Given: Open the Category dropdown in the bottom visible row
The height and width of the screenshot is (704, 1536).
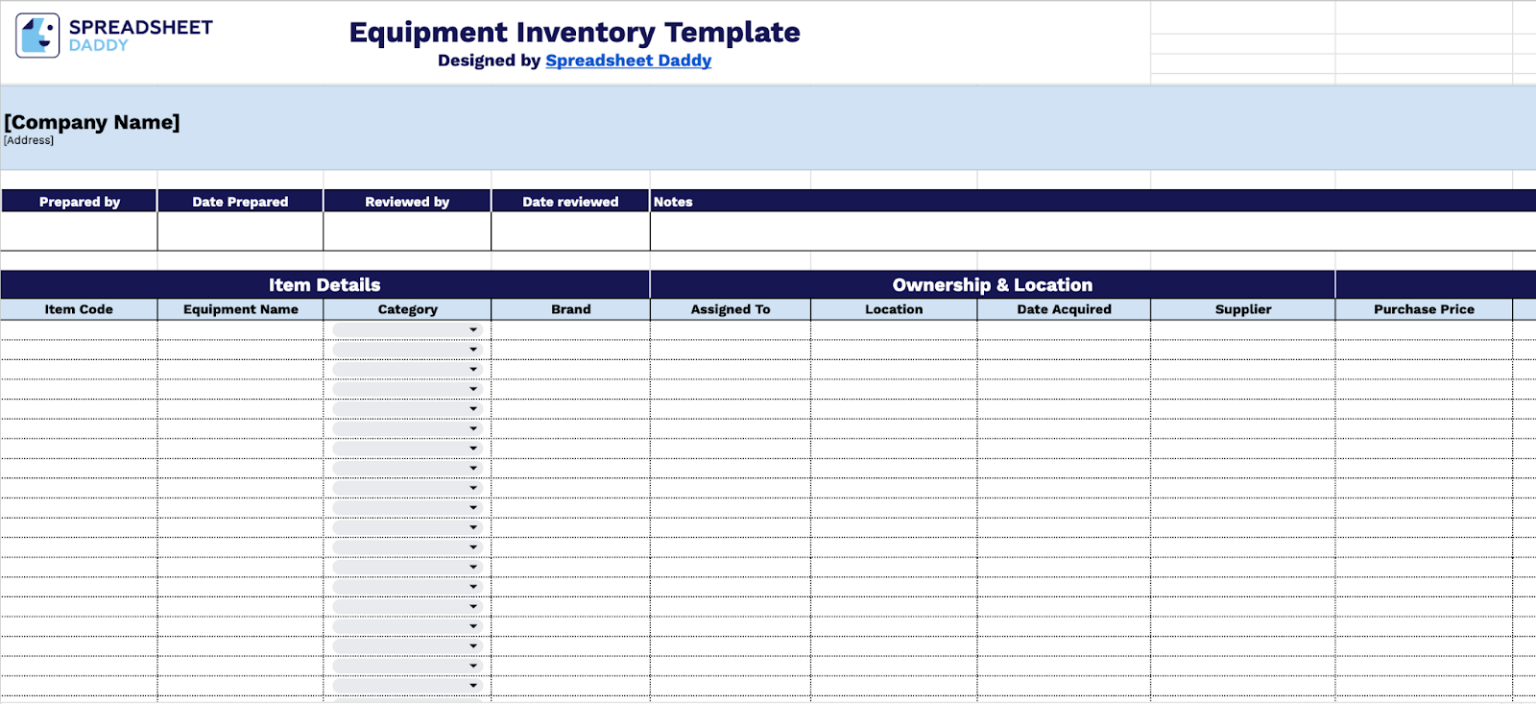Looking at the screenshot, I should click(473, 684).
